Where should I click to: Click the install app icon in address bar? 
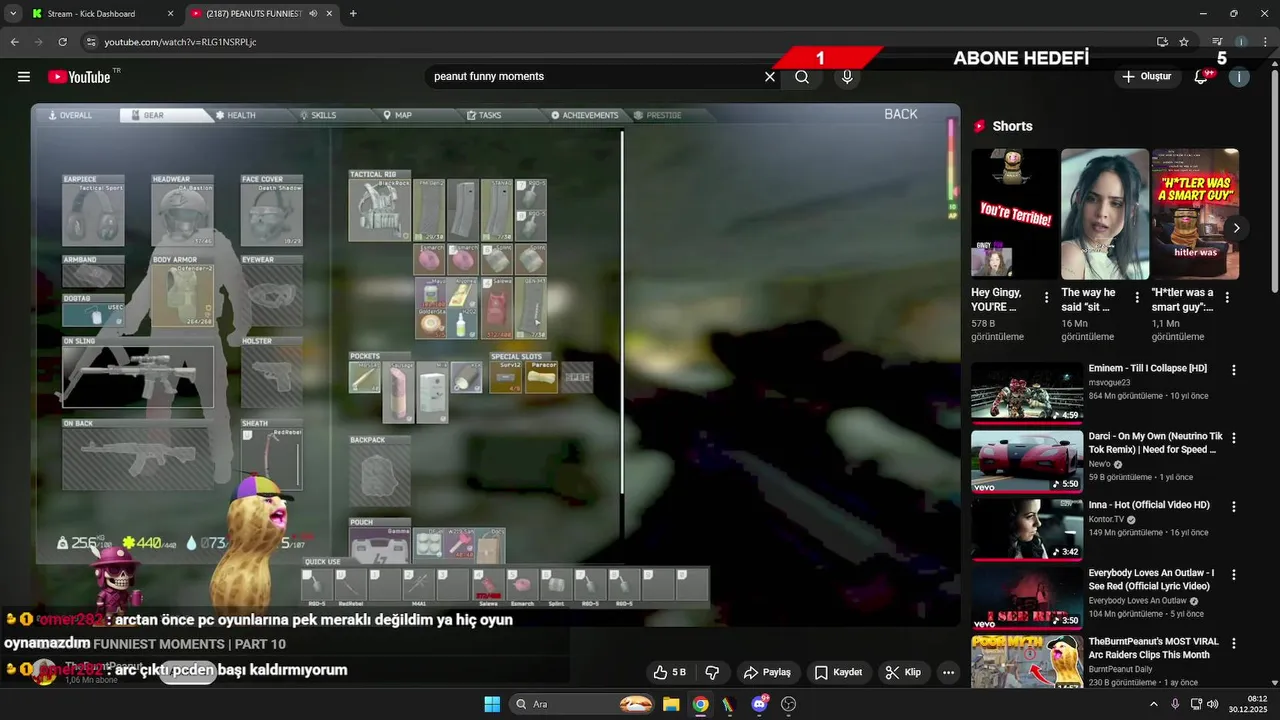click(1162, 42)
